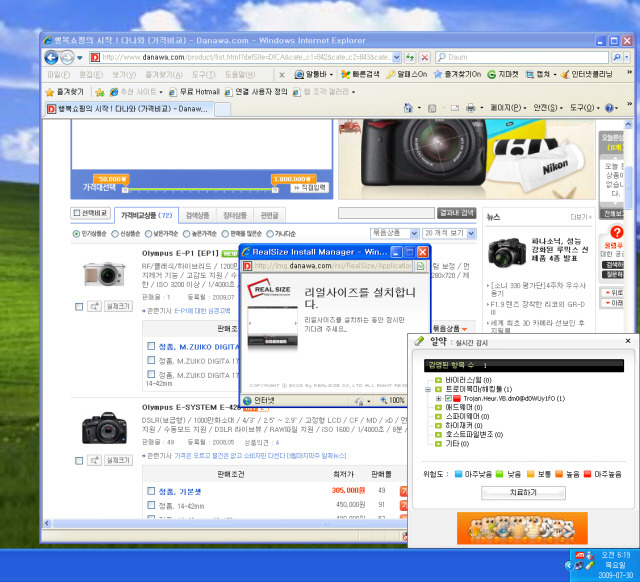Refresh the Danawa page
Viewport: 640px width, 582px height.
click(x=410, y=58)
